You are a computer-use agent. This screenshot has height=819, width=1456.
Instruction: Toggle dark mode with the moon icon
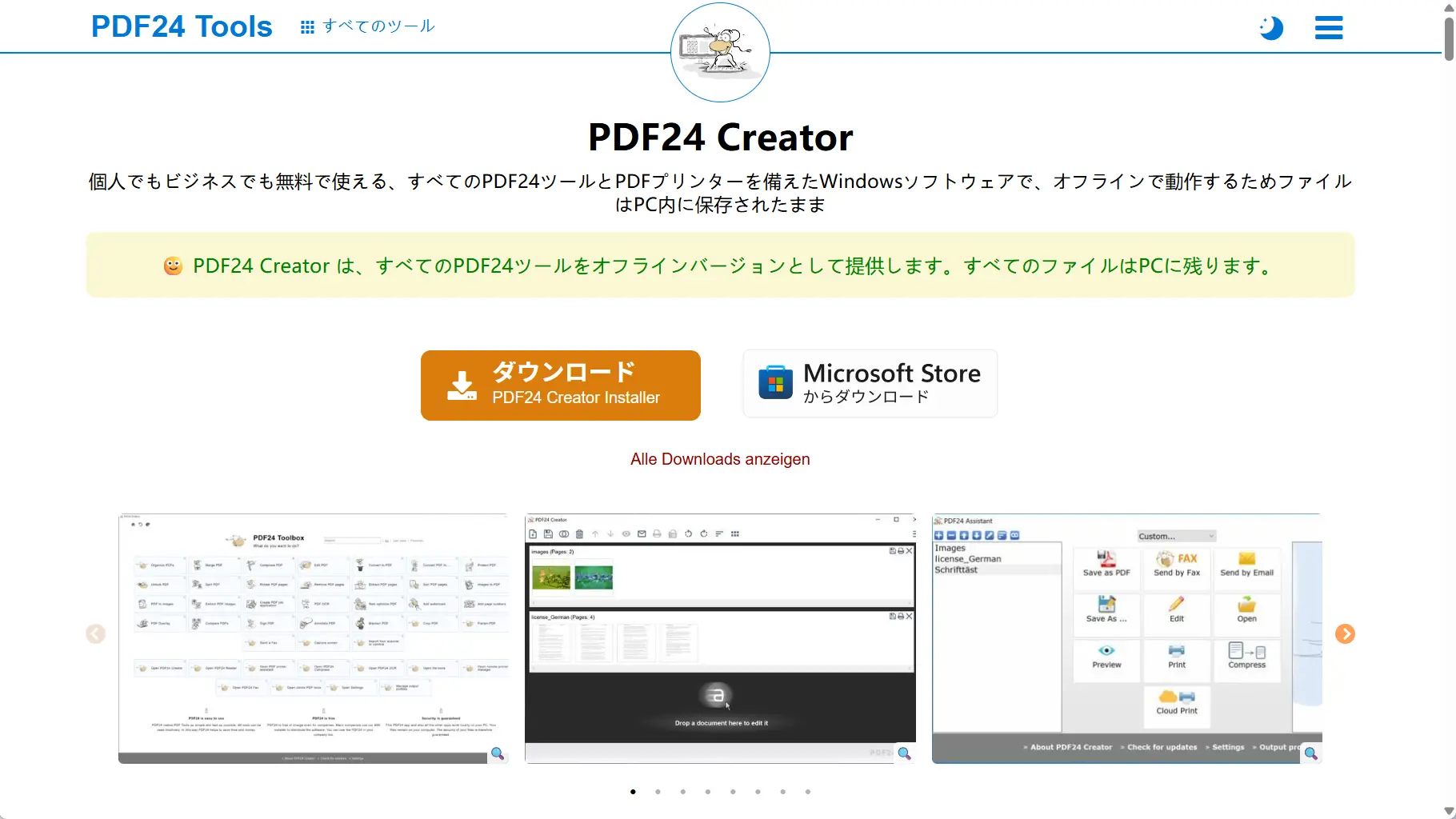tap(1270, 28)
